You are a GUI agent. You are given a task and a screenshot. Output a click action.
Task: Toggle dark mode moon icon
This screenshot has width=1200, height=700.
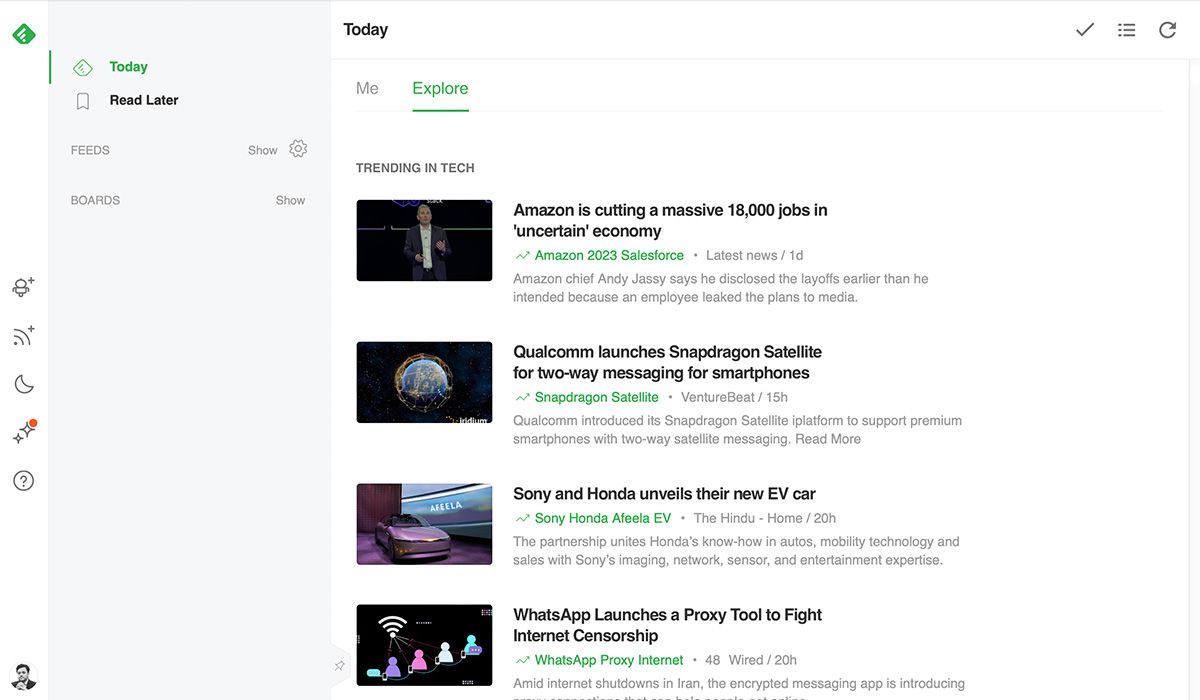[x=24, y=384]
